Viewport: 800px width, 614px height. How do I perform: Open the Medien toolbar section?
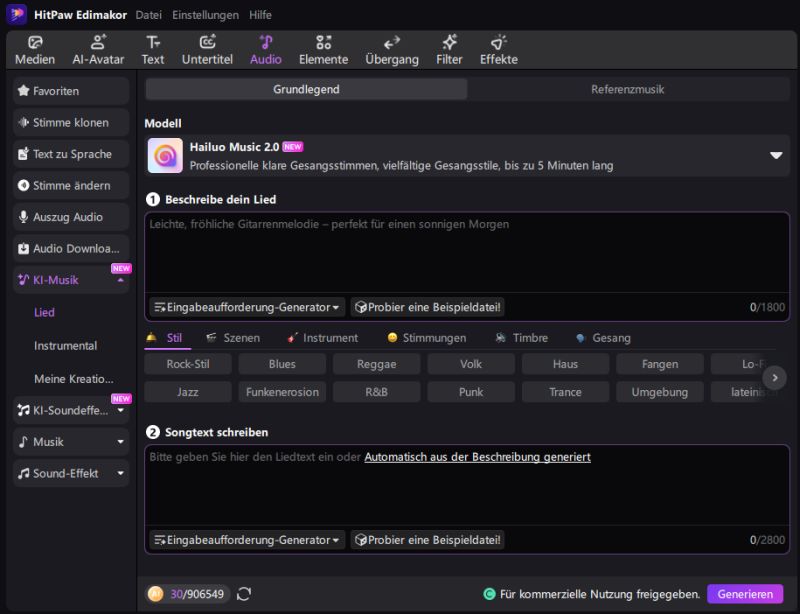[35, 50]
